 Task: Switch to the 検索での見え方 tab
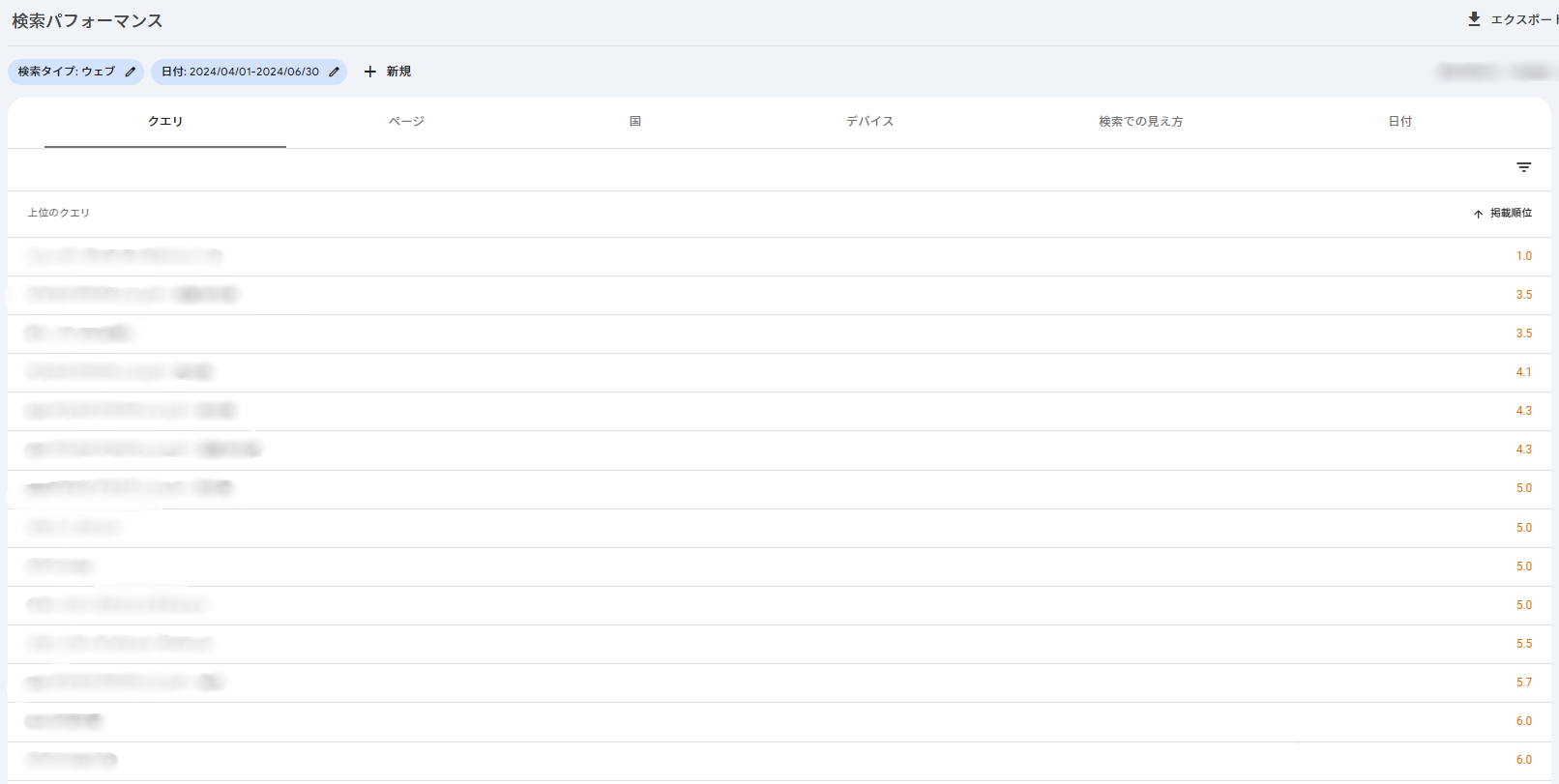tap(1140, 122)
